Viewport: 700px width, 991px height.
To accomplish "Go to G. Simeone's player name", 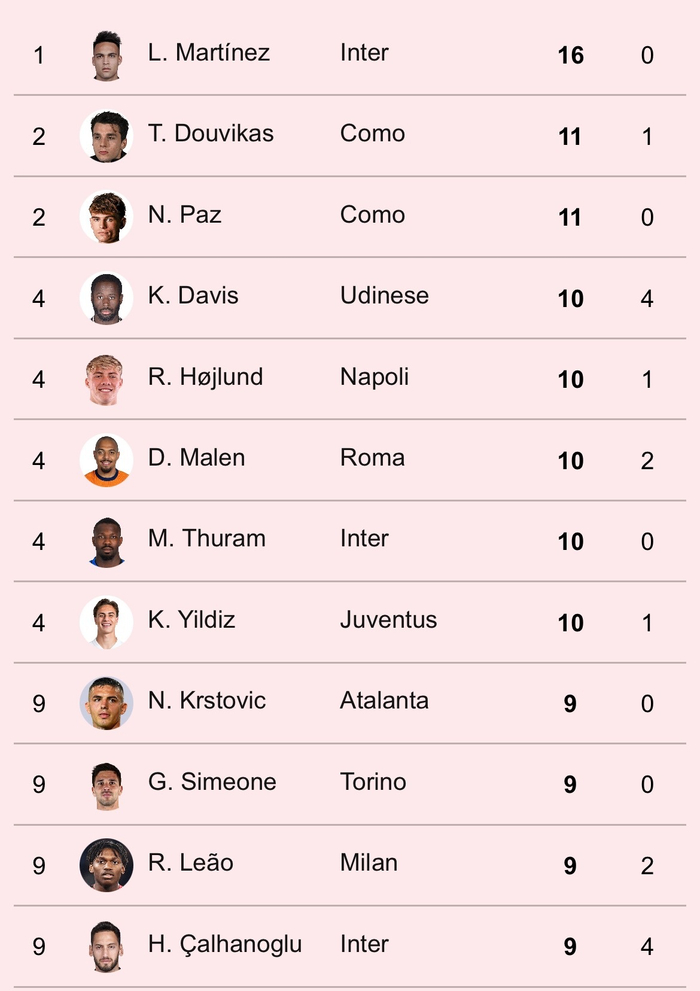I will coord(212,782).
